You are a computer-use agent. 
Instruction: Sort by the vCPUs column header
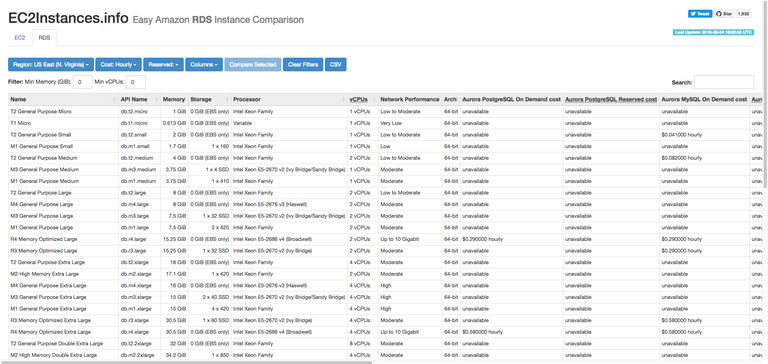(362, 99)
